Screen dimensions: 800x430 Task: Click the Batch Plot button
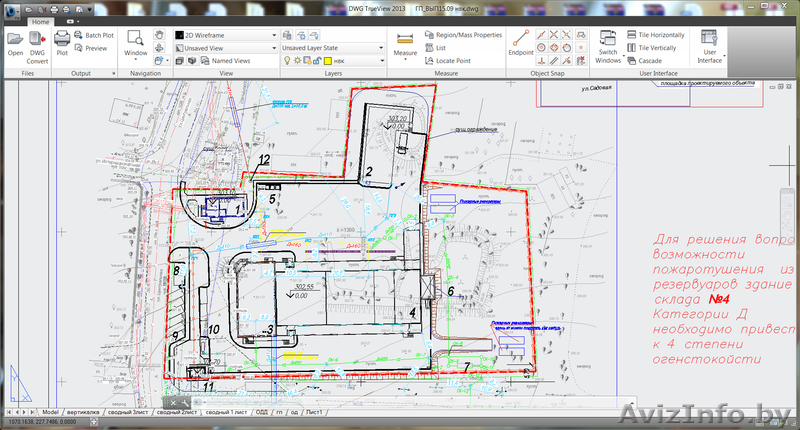point(96,35)
